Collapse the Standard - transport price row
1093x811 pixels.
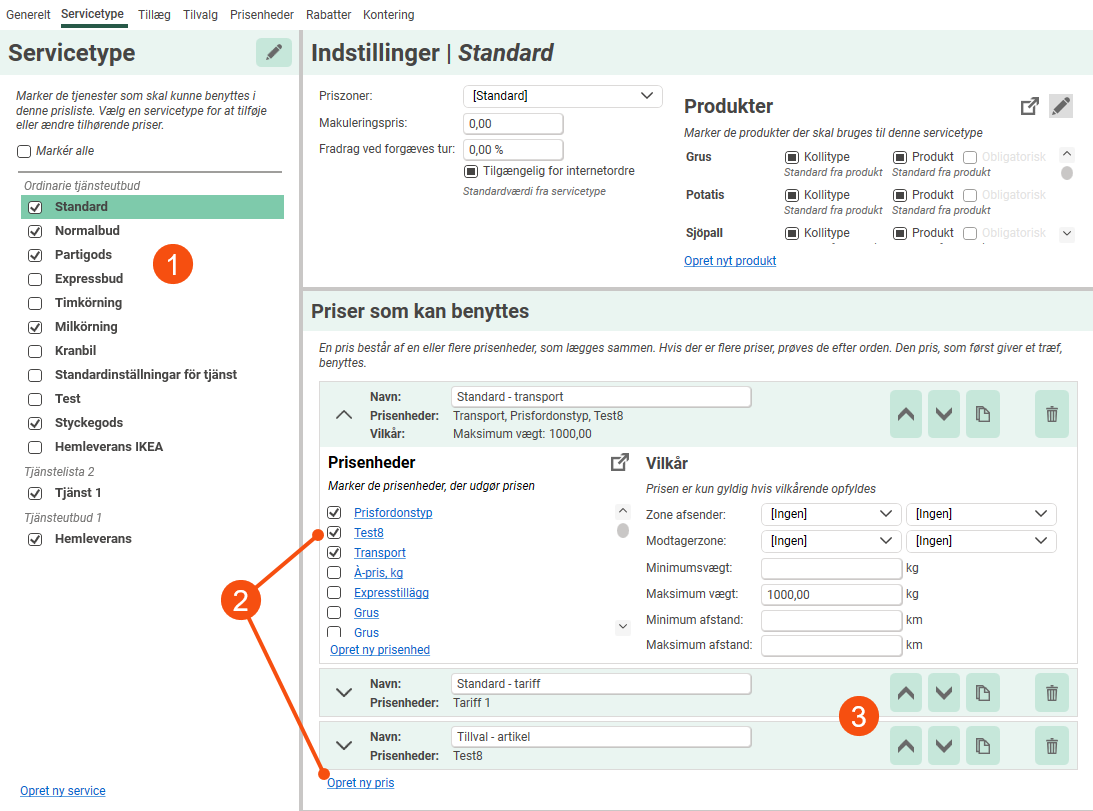(x=344, y=414)
